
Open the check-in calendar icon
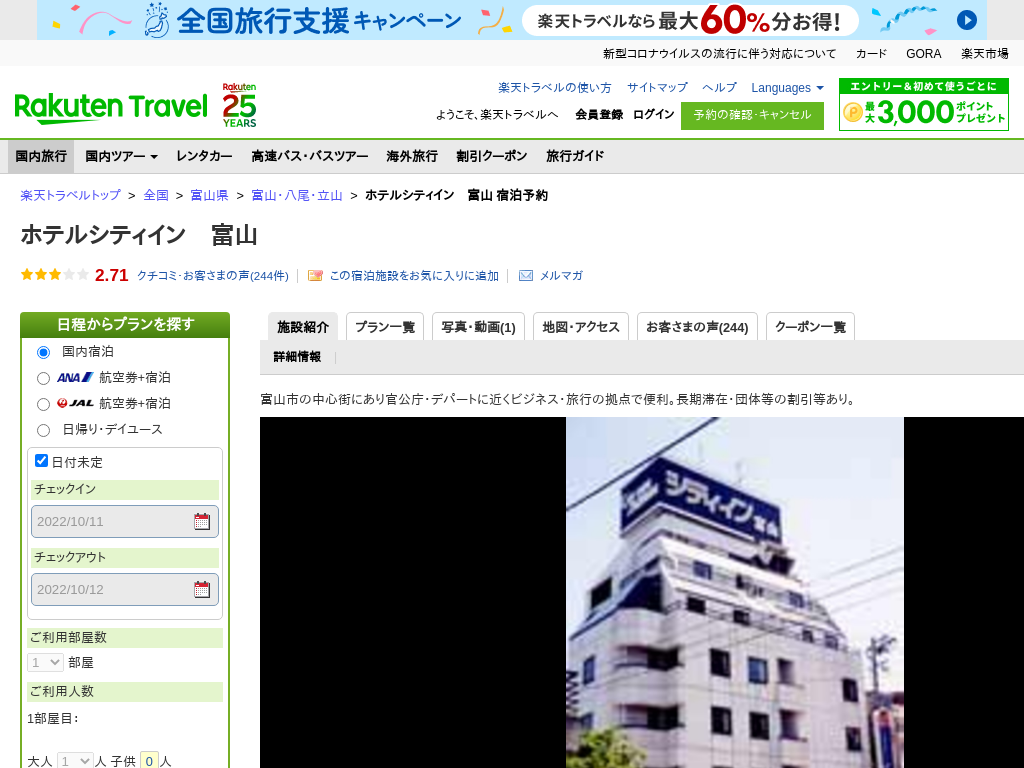202,521
